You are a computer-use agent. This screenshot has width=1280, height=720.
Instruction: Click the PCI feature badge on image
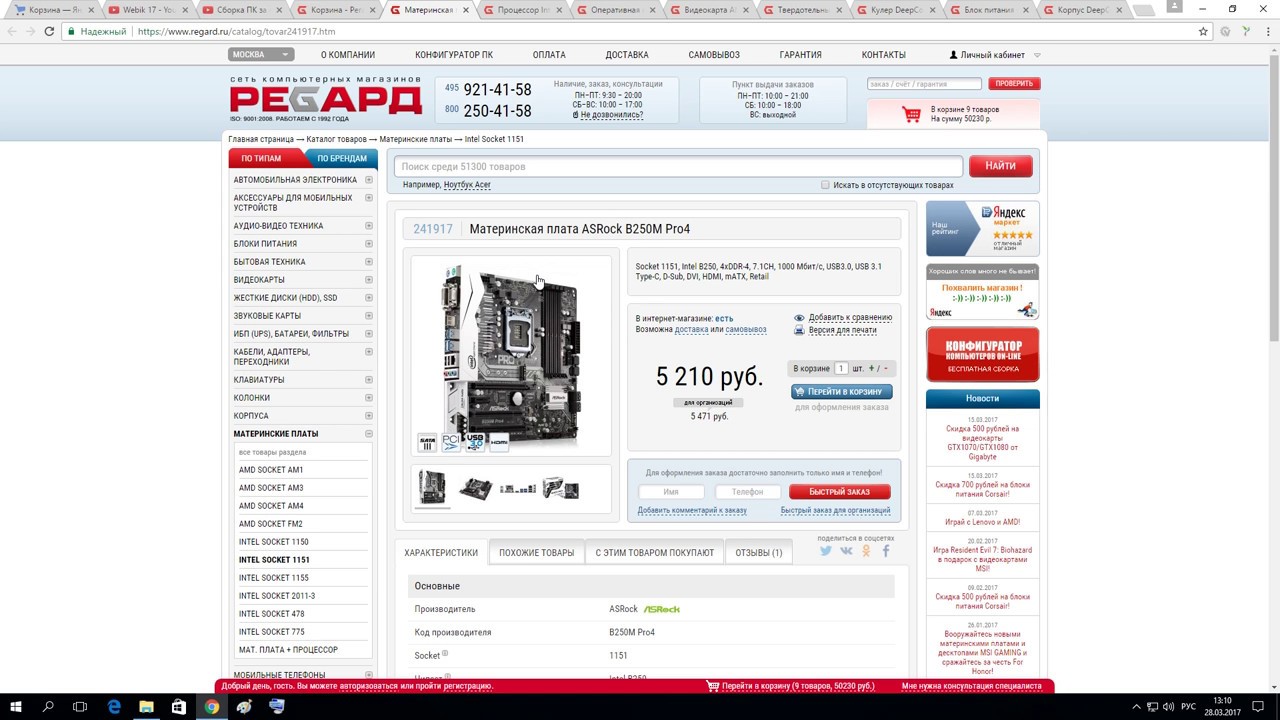coord(451,442)
